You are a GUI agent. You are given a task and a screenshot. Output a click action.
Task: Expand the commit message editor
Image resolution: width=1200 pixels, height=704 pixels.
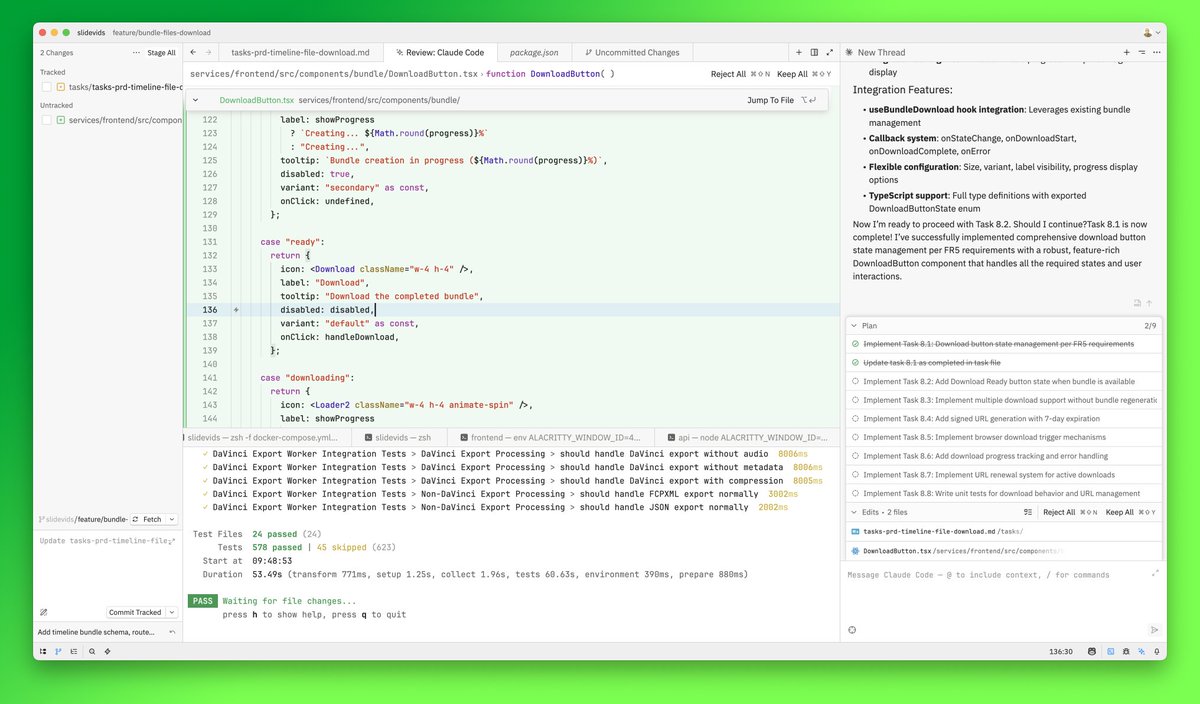click(x=173, y=541)
